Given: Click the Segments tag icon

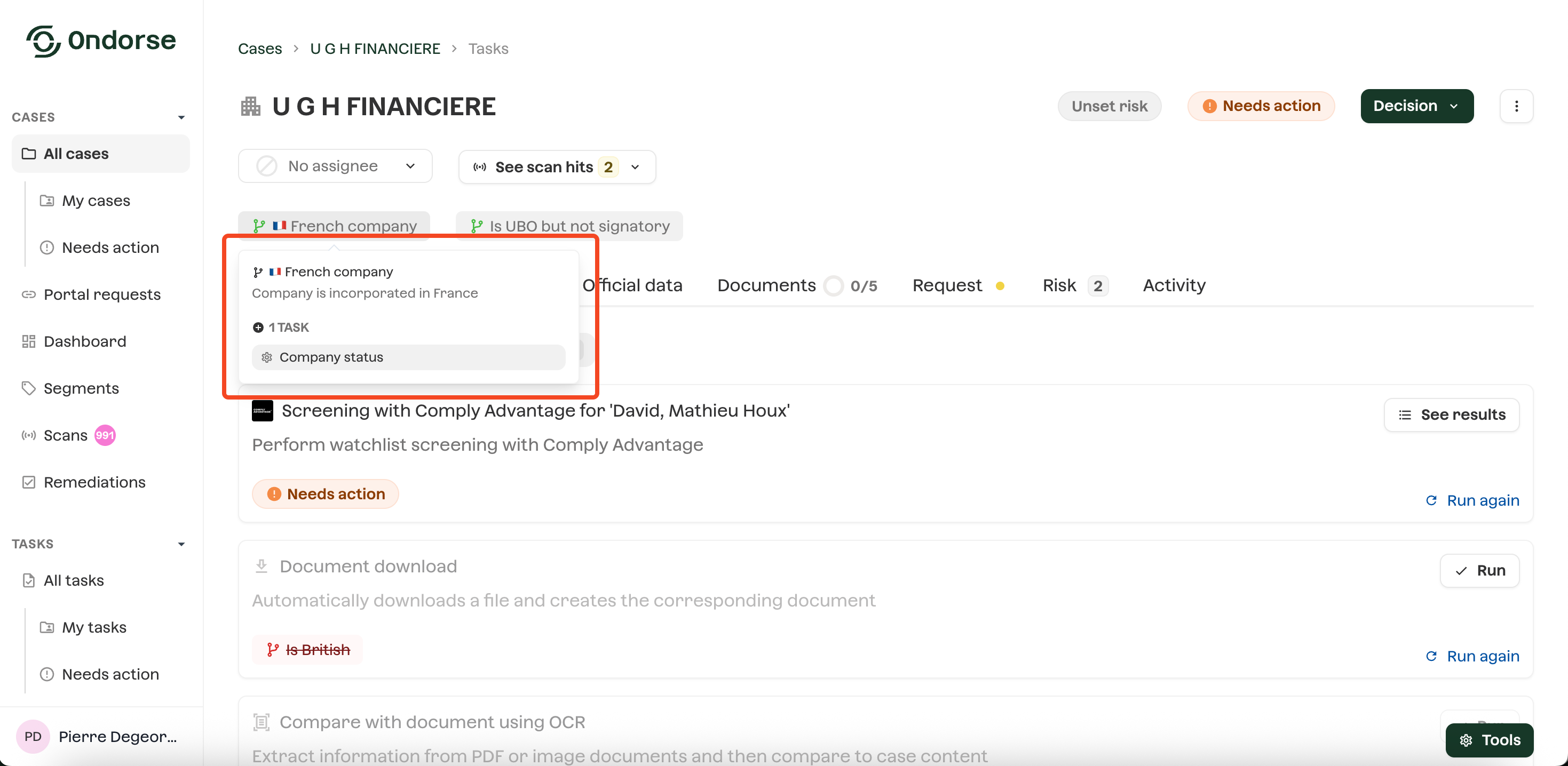Looking at the screenshot, I should pyautogui.click(x=29, y=388).
